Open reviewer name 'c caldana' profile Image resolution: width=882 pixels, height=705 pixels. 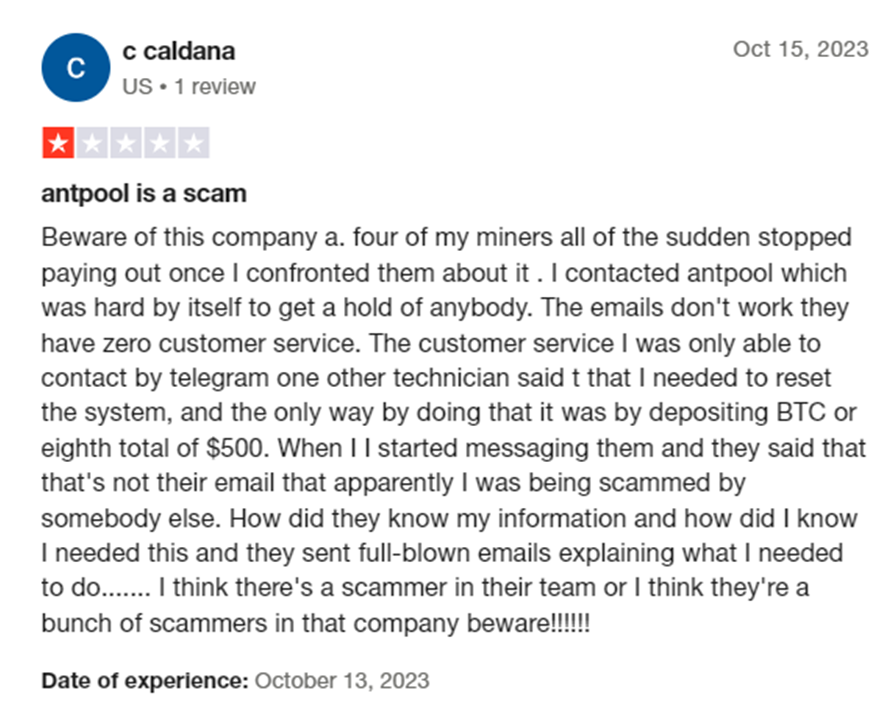pyautogui.click(x=179, y=52)
